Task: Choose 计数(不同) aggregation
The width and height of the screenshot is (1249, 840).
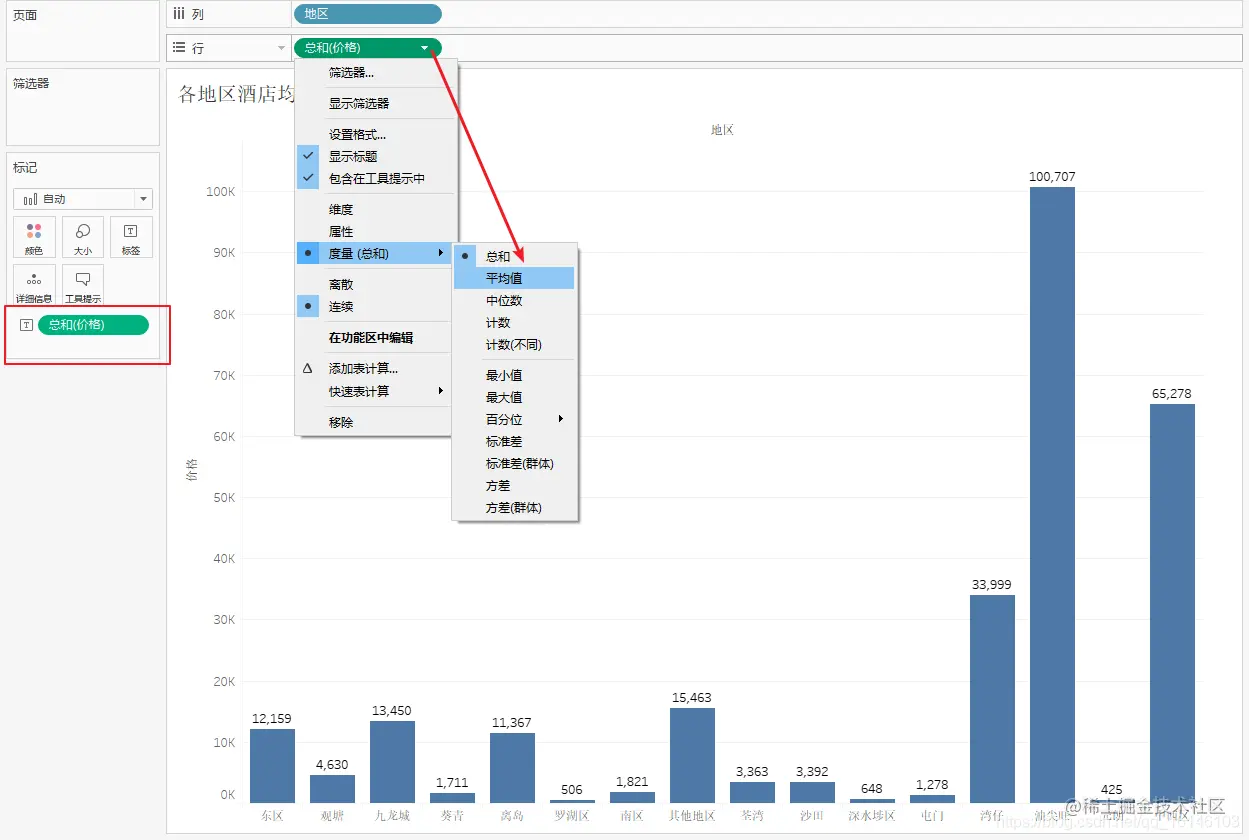Action: (x=515, y=344)
